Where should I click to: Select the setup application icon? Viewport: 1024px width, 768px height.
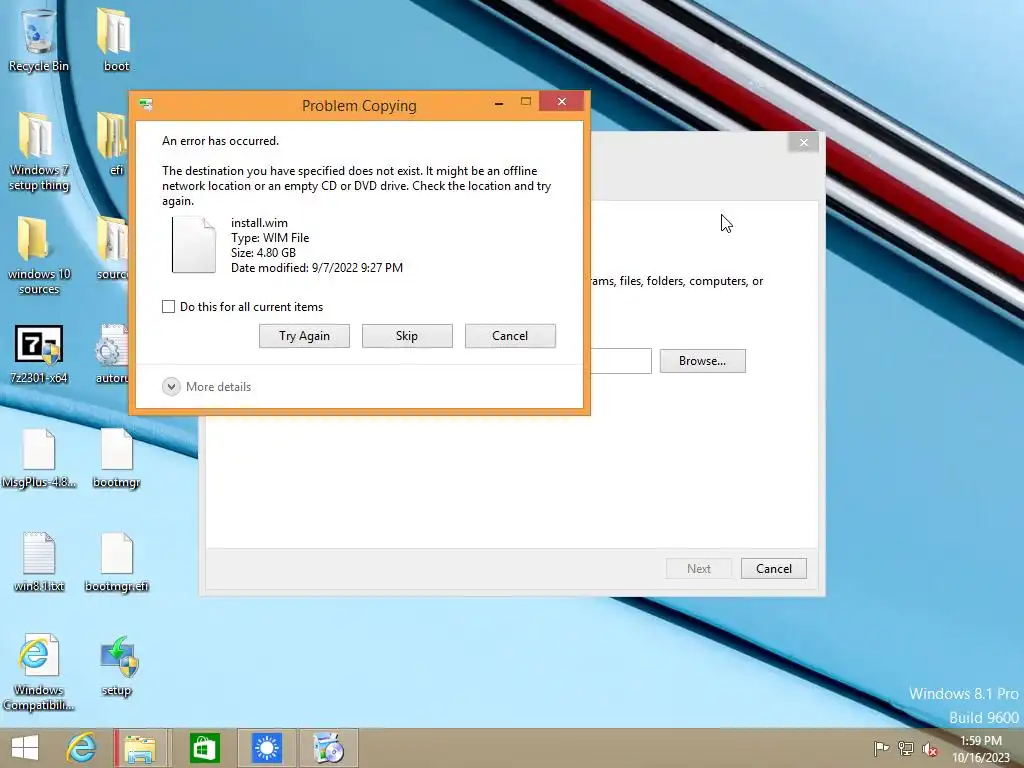click(x=117, y=666)
